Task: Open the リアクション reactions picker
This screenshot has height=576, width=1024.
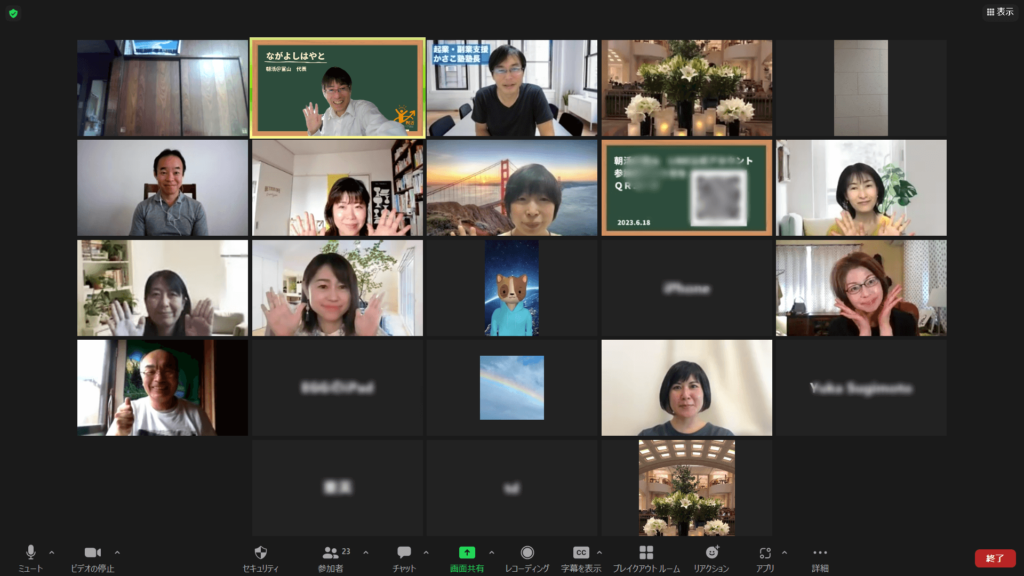Action: click(x=711, y=556)
